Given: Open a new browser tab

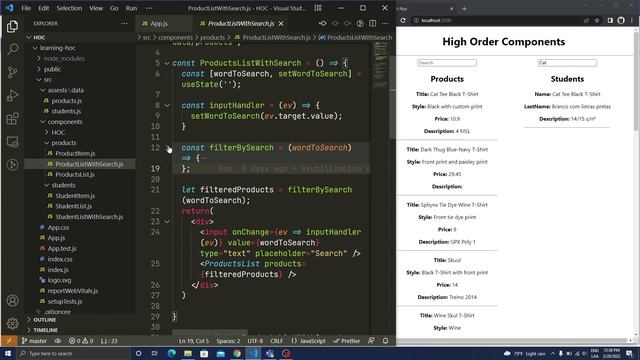Looking at the screenshot, I should 464,8.
